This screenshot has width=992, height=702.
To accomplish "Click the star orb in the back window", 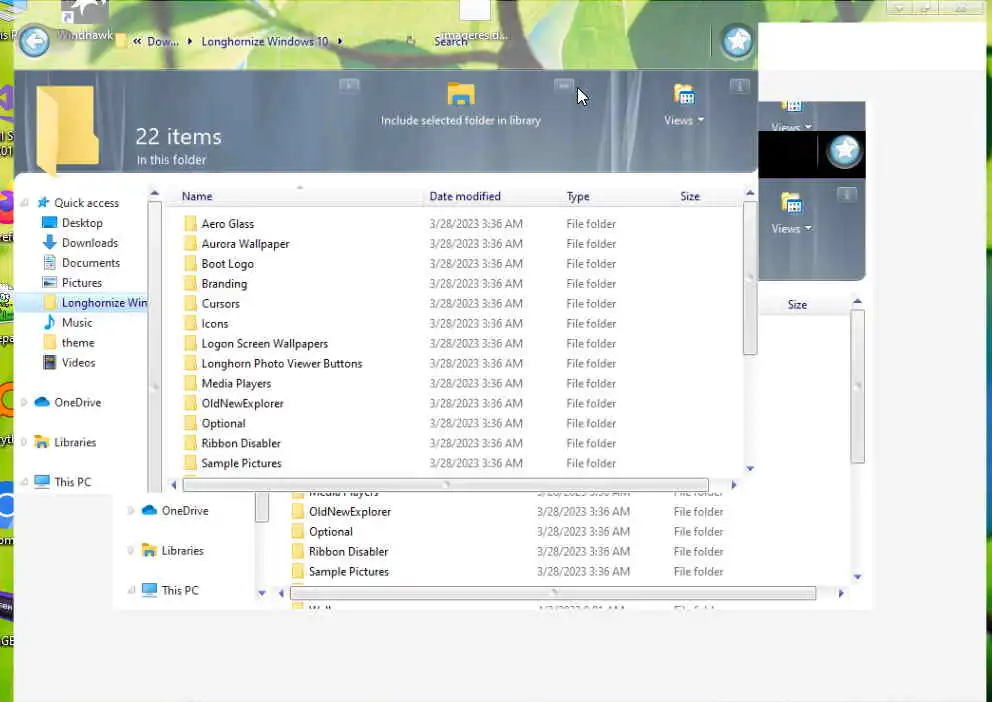I will pyautogui.click(x=845, y=151).
